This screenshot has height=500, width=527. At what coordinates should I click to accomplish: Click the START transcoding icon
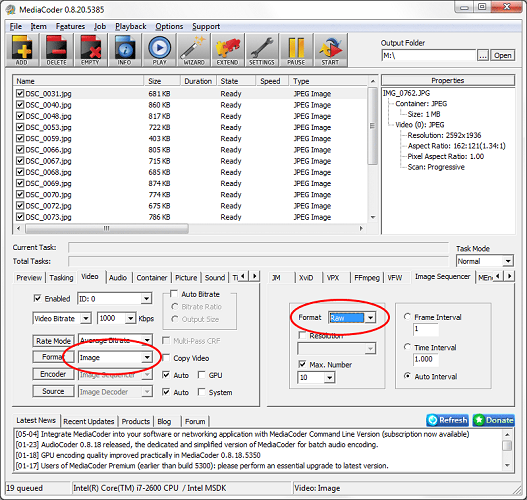(330, 50)
